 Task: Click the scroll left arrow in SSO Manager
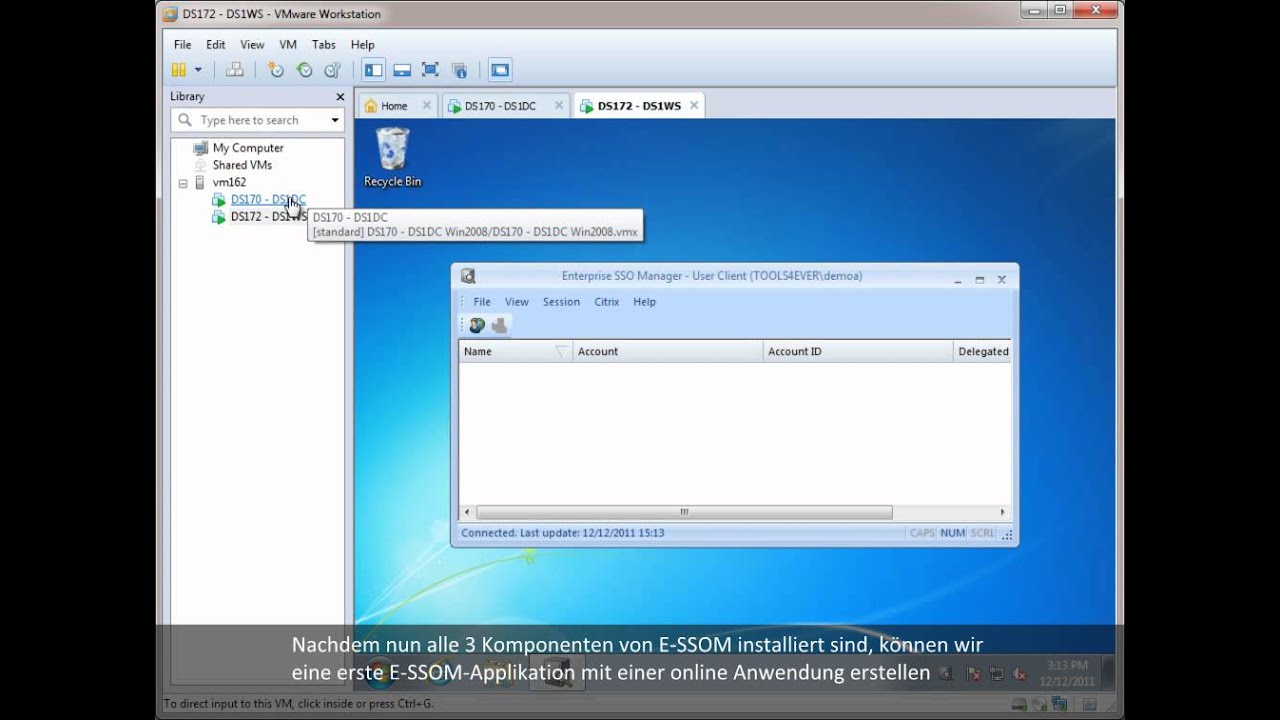(467, 512)
